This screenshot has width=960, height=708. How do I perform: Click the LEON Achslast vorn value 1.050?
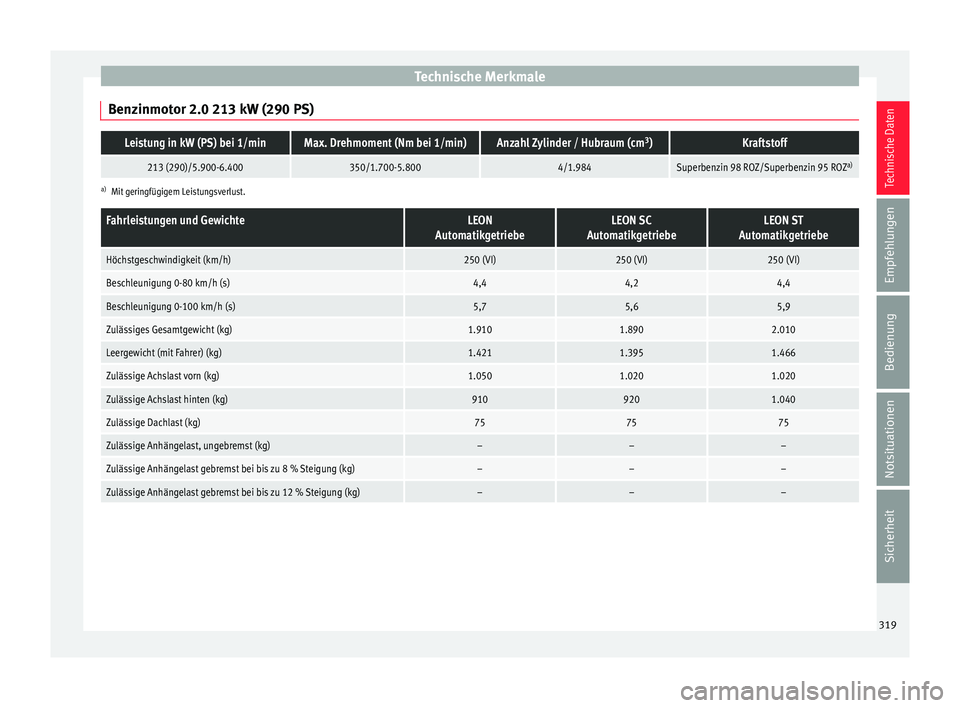[x=479, y=376]
